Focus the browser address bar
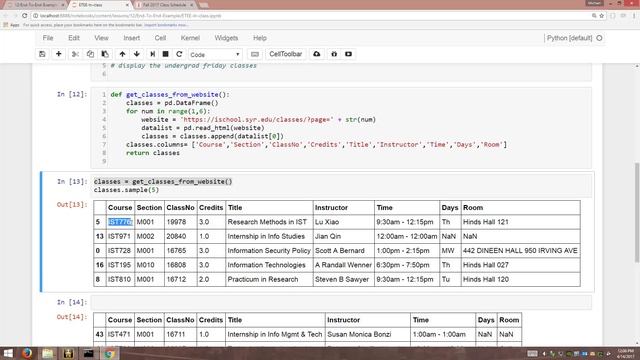 [310, 16]
